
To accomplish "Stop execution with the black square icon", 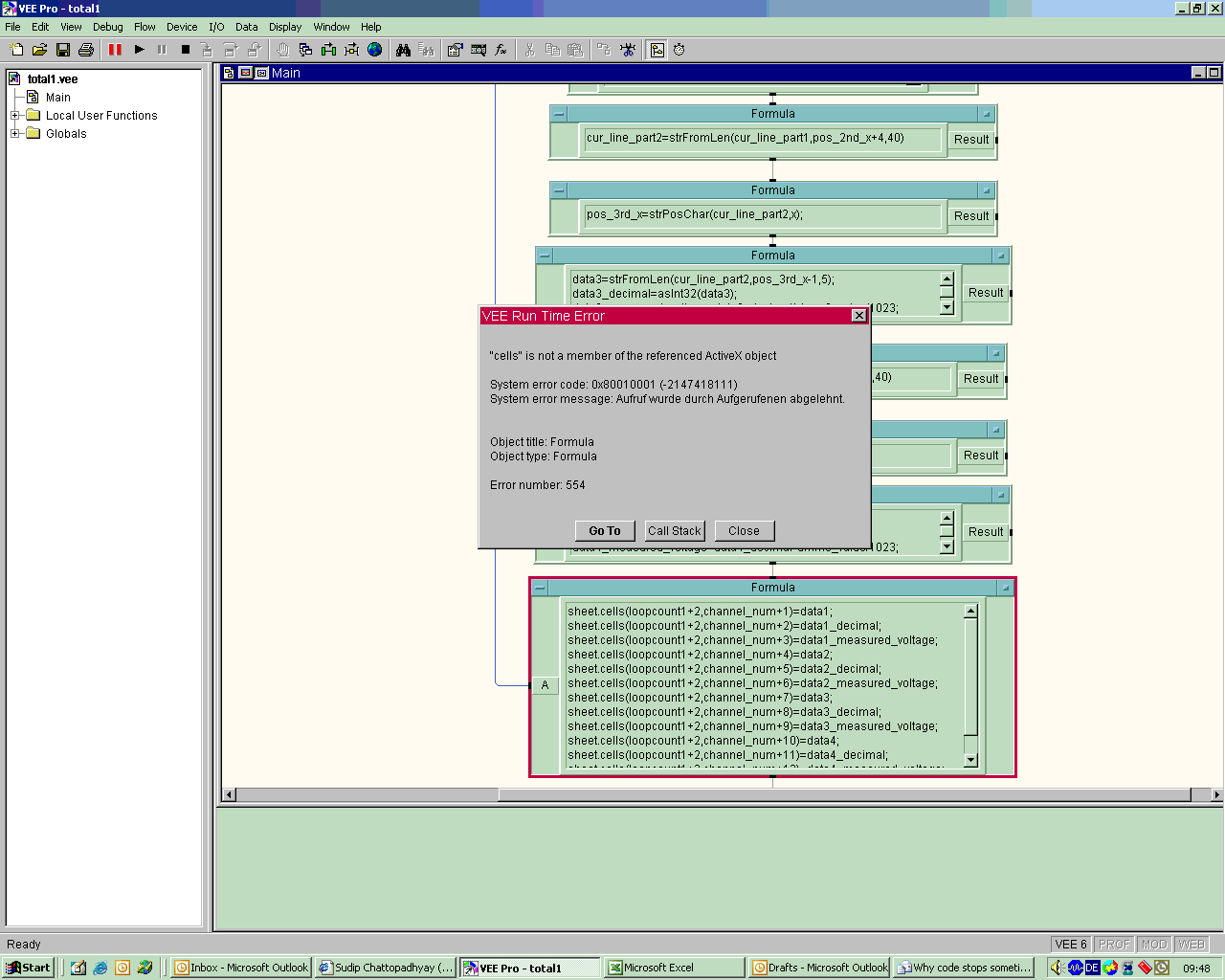I will click(186, 50).
